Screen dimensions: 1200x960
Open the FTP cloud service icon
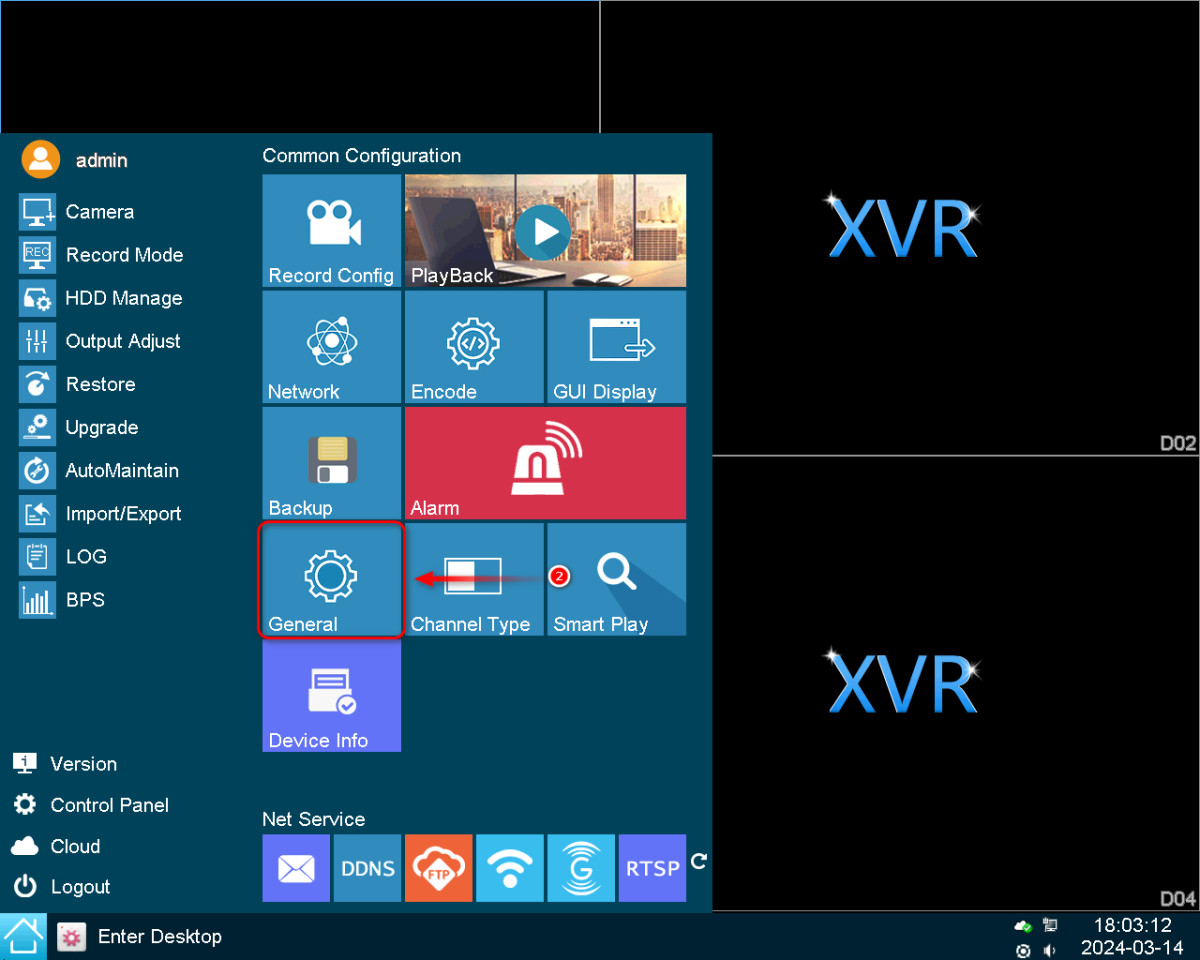(438, 868)
